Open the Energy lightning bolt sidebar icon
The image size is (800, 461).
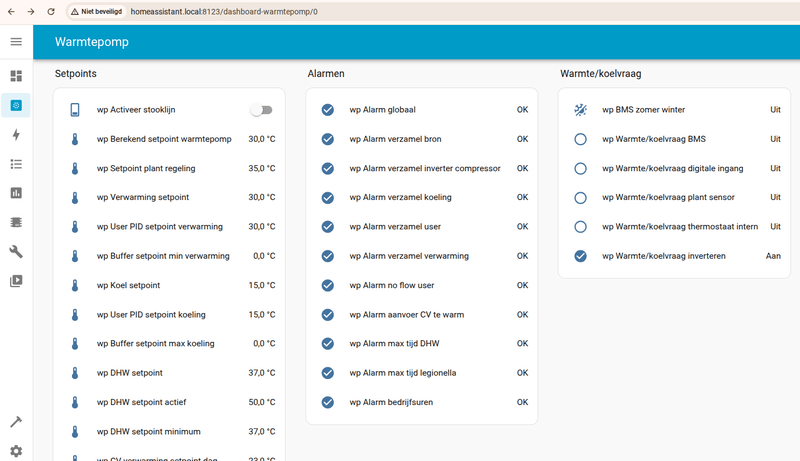[x=16, y=135]
